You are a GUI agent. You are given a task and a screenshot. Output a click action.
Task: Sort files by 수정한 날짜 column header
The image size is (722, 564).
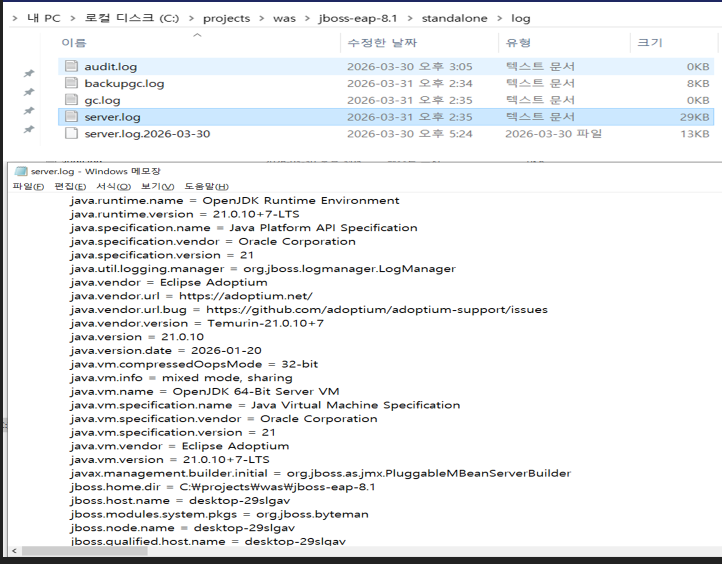382,43
